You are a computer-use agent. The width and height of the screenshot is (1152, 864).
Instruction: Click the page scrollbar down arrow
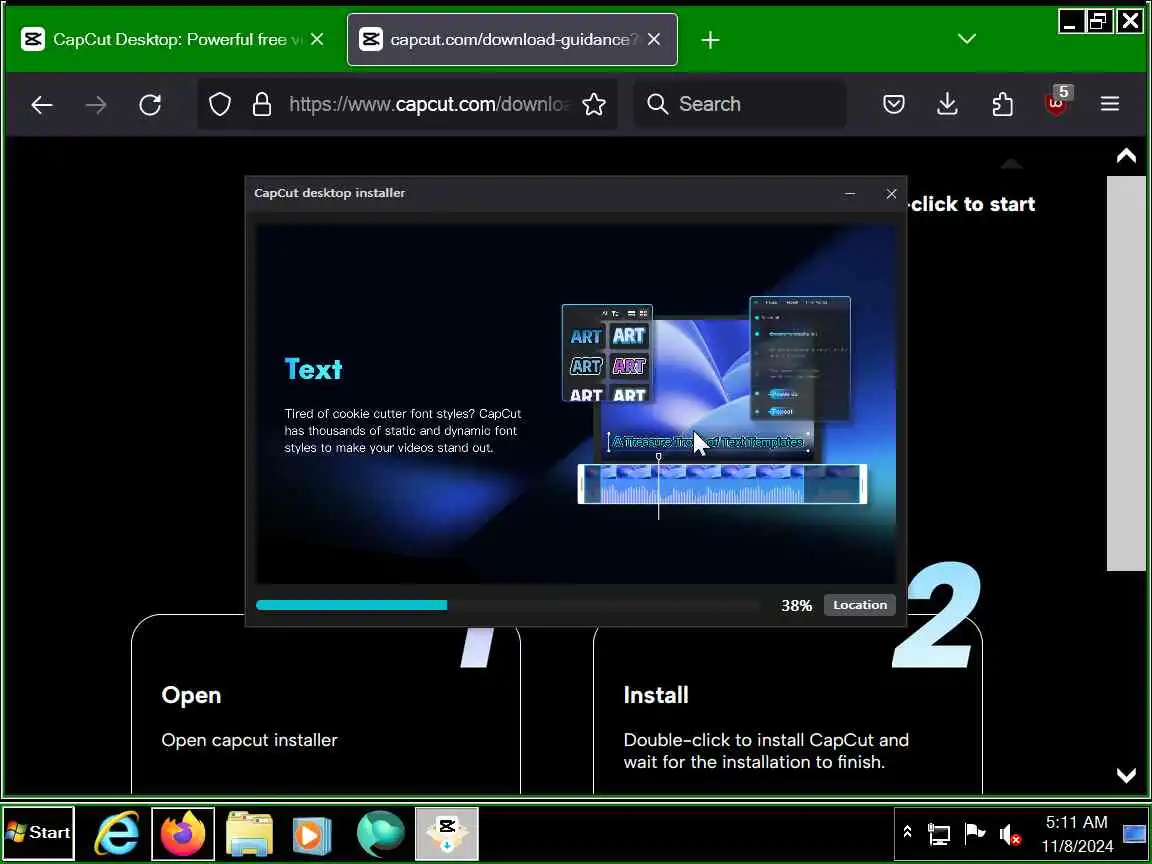1126,775
